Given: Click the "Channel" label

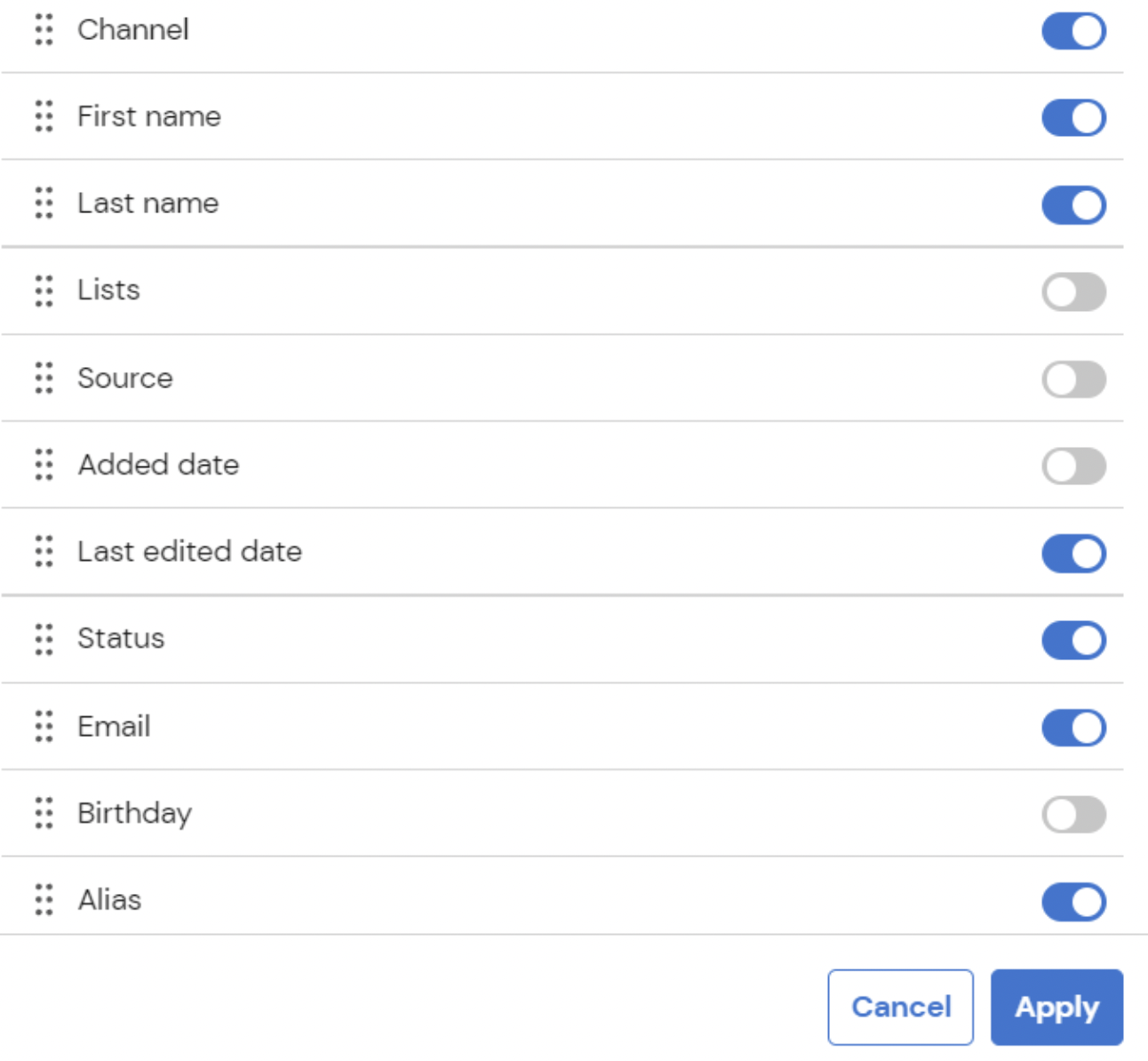Looking at the screenshot, I should click(x=133, y=29).
